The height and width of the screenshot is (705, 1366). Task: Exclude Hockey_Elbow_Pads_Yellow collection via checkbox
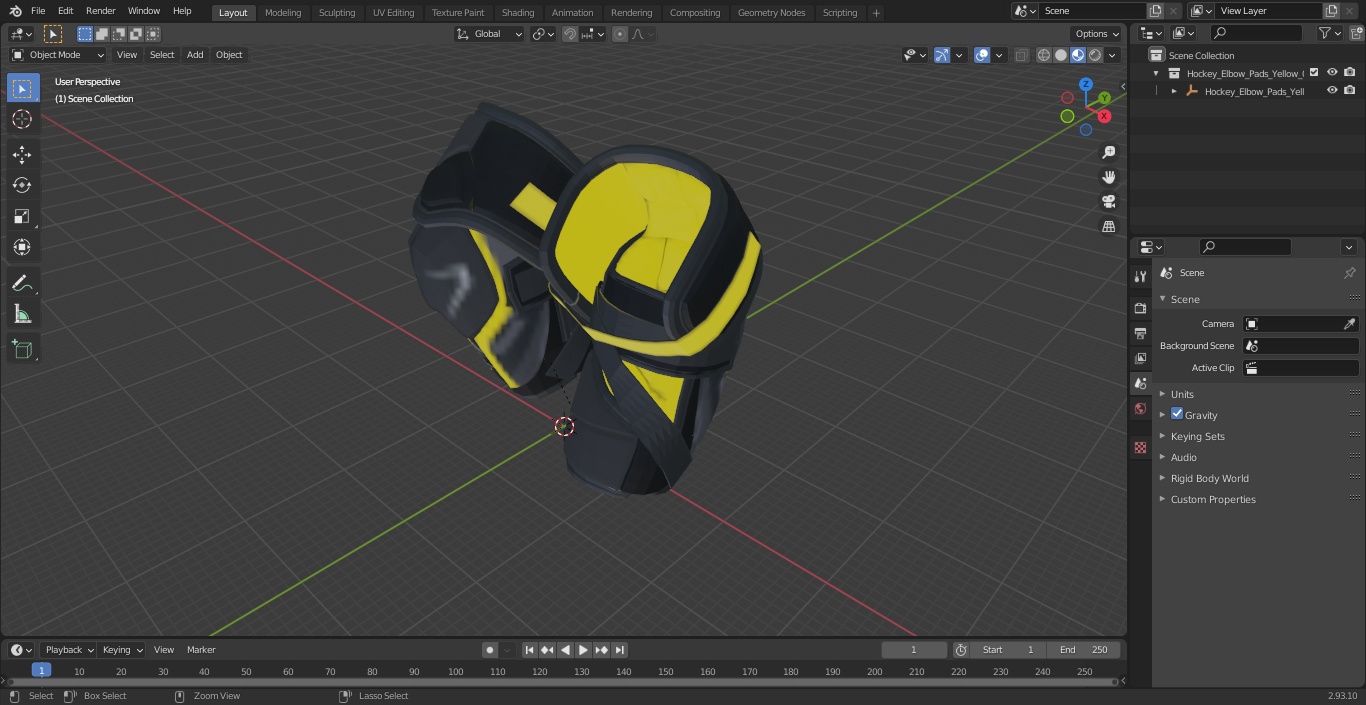[x=1314, y=72]
